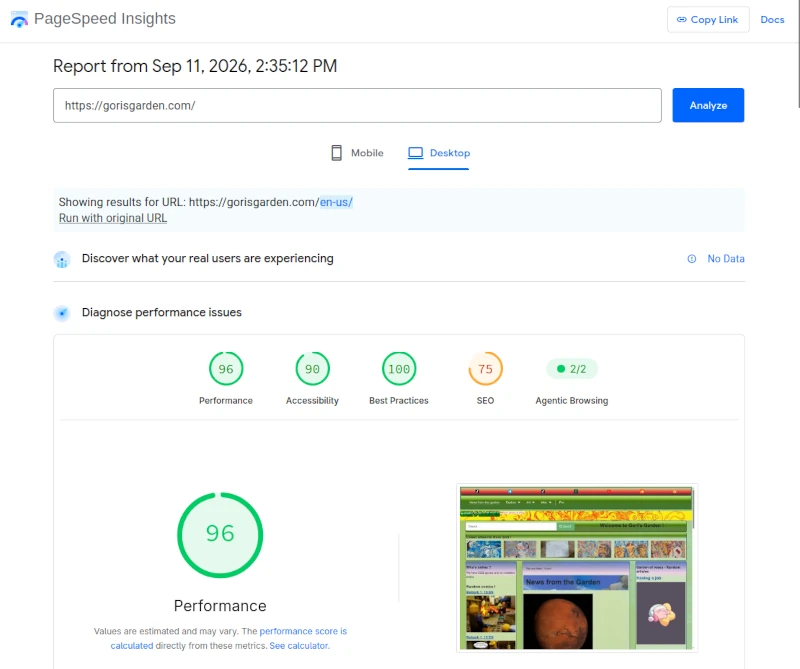Click the large 96 Performance gauge

point(220,535)
